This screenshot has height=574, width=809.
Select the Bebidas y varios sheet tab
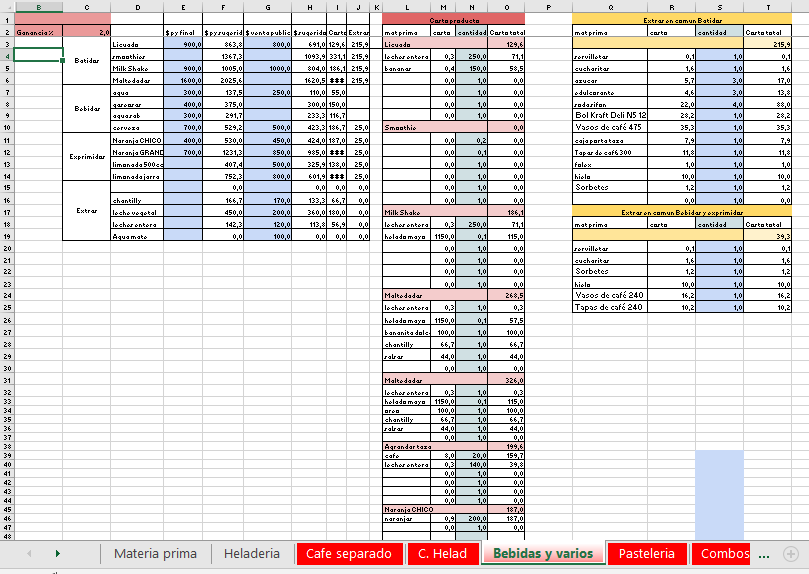click(543, 553)
